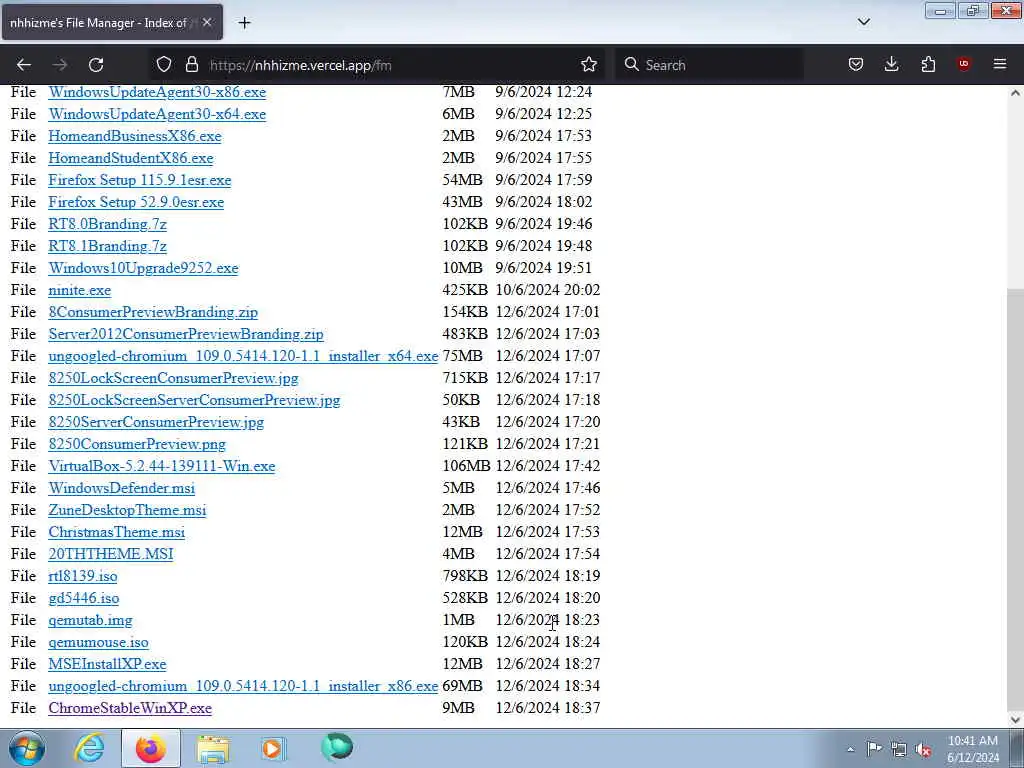Click the ninite.exe link

point(80,290)
